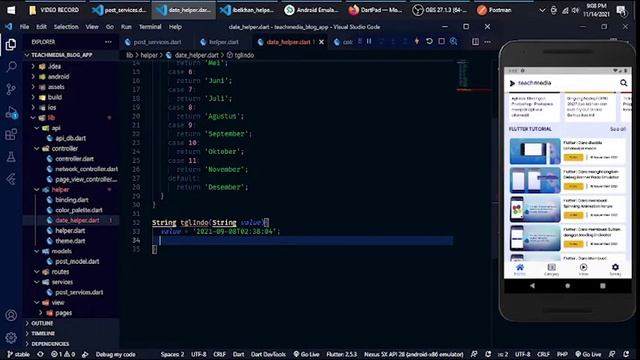Open post_model.dart file
The width and height of the screenshot is (640, 360).
(x=77, y=261)
